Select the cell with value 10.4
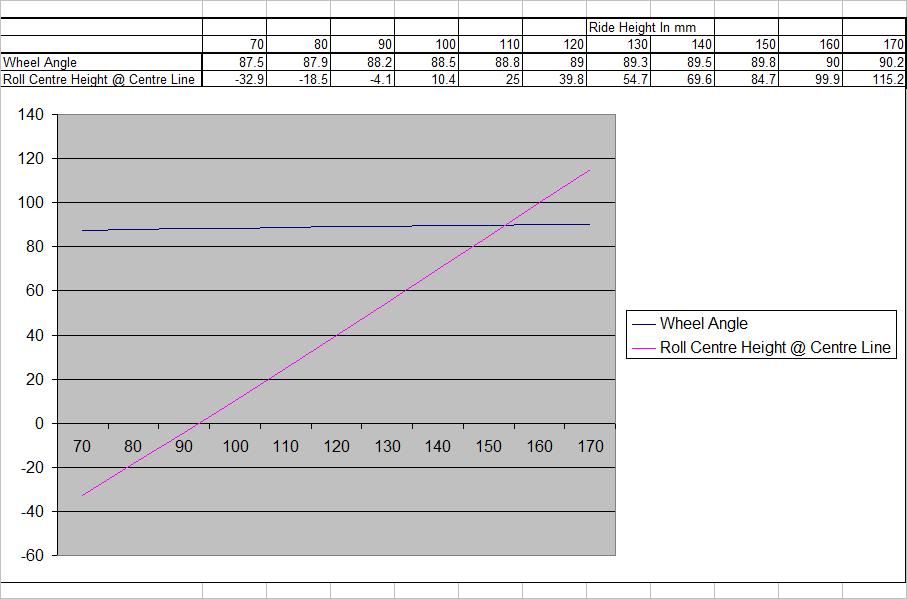Screen dimensions: 907x599 tap(427, 79)
